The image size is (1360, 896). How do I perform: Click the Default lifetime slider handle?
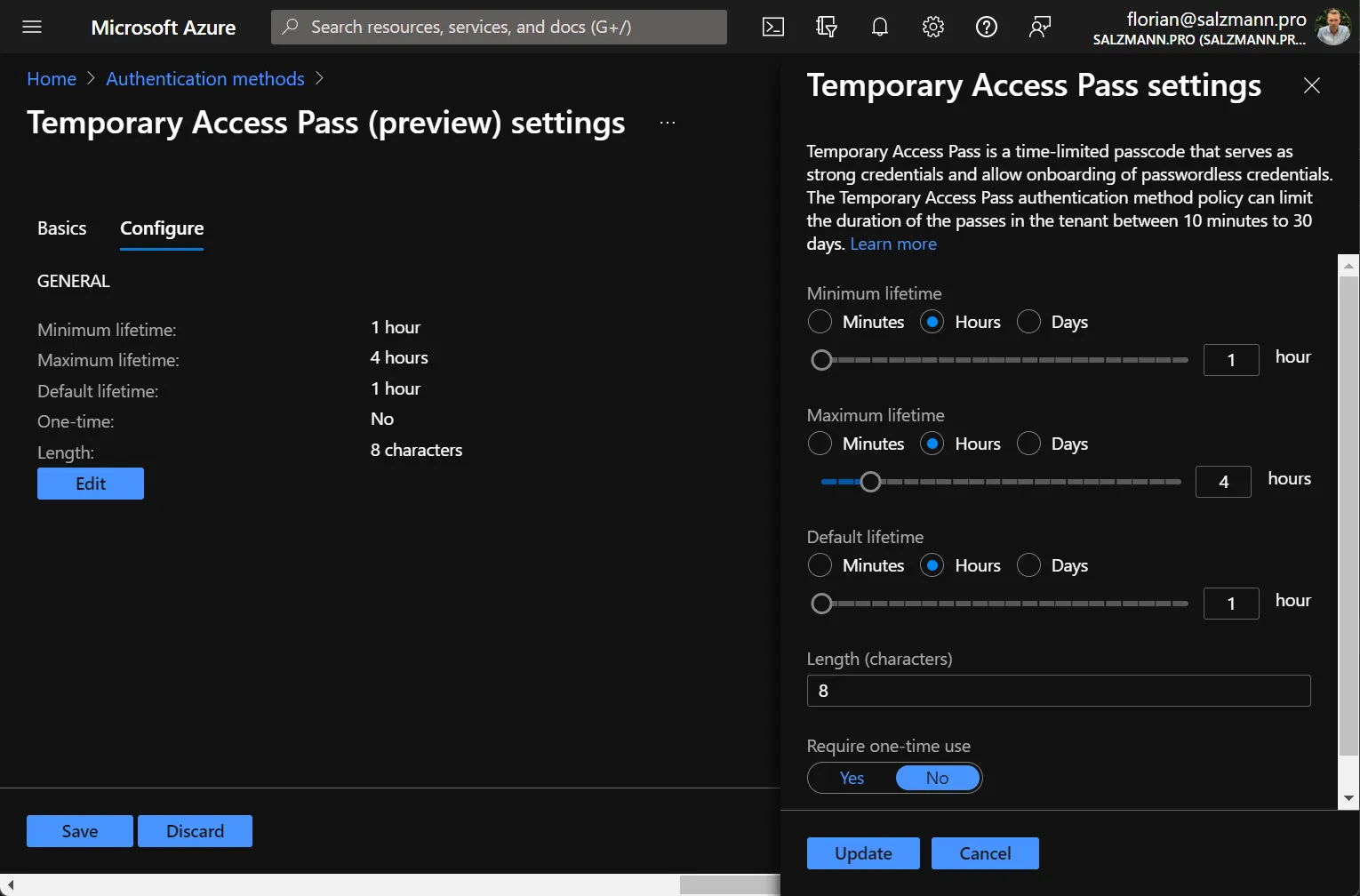coord(821,604)
